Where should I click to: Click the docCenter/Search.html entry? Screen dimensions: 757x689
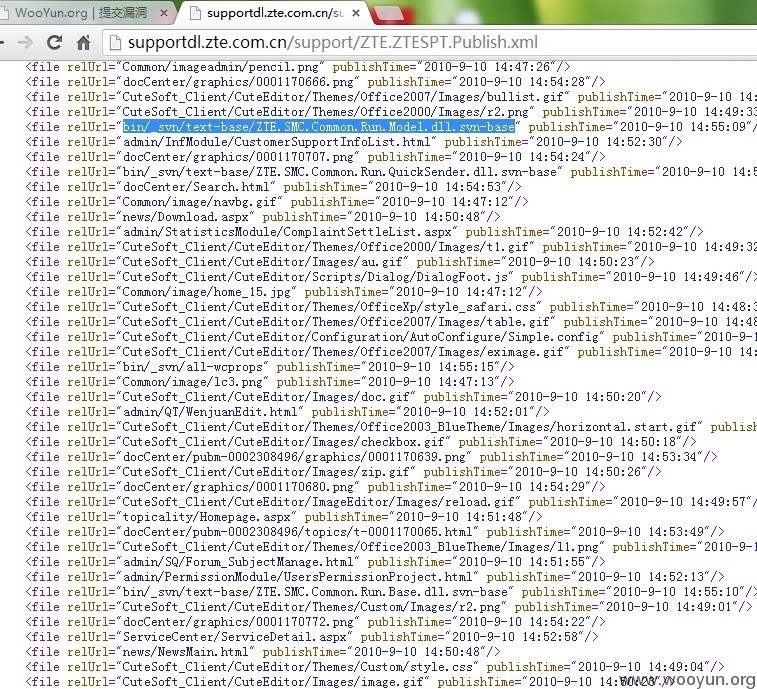click(273, 186)
